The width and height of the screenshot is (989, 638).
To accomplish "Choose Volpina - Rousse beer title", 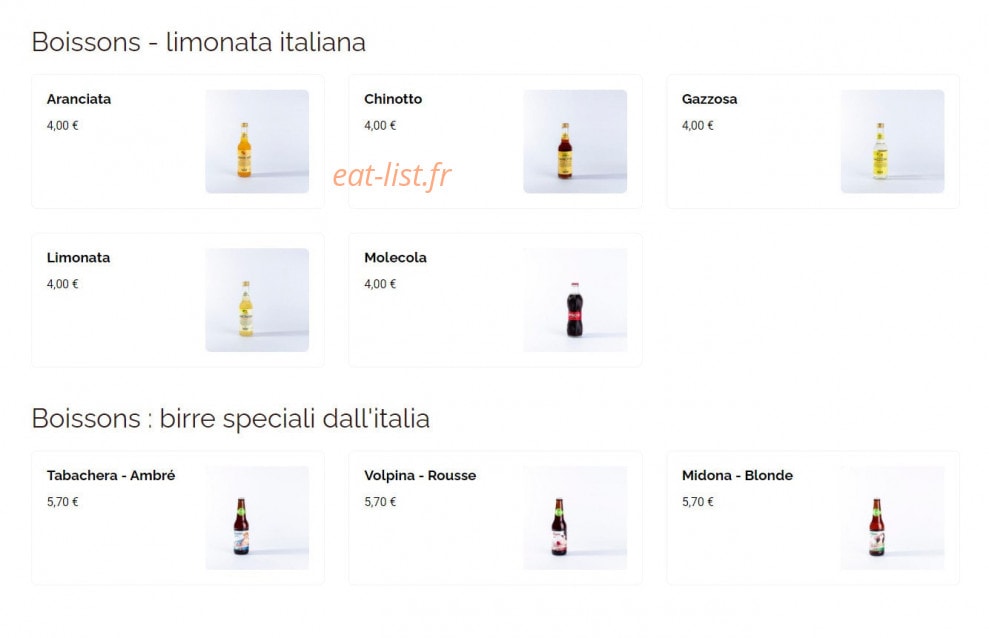I will (420, 475).
